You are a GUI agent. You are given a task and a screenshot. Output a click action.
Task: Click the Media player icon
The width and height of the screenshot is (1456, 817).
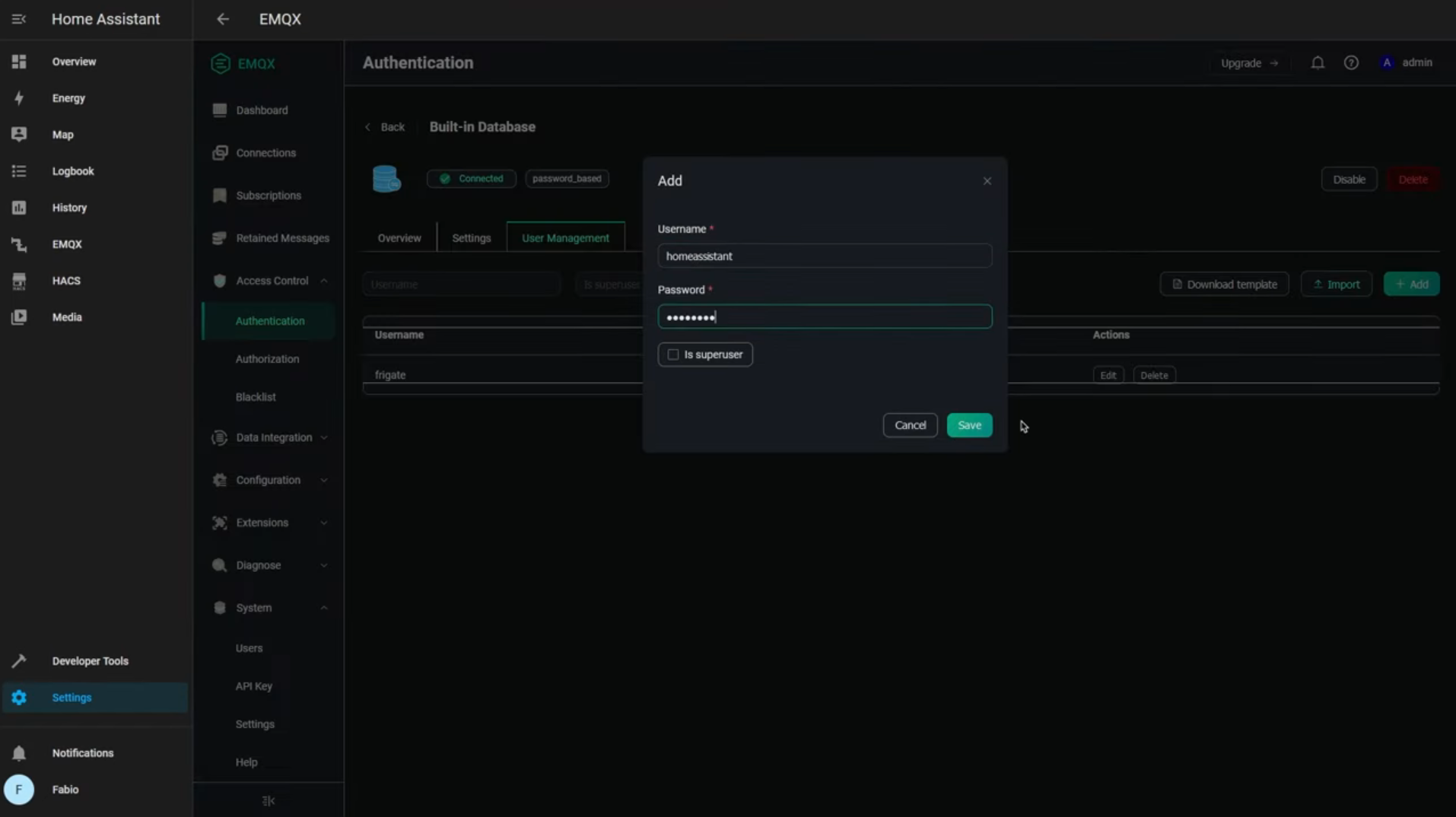[19, 317]
